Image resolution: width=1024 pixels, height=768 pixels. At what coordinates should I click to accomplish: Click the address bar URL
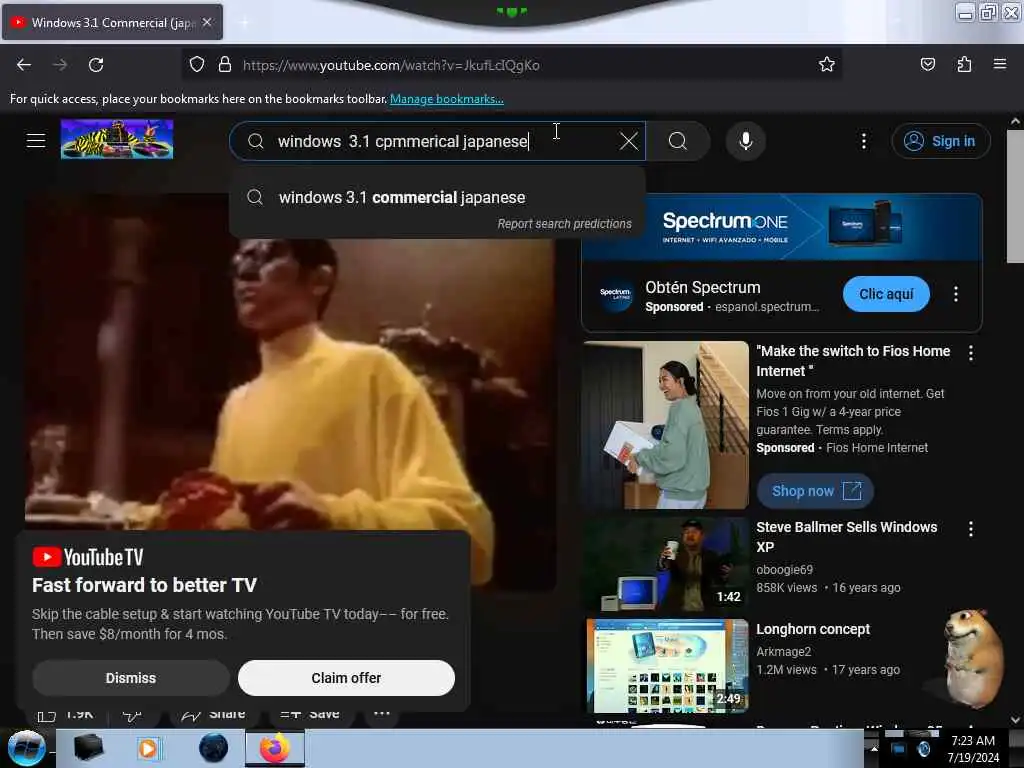click(x=391, y=65)
